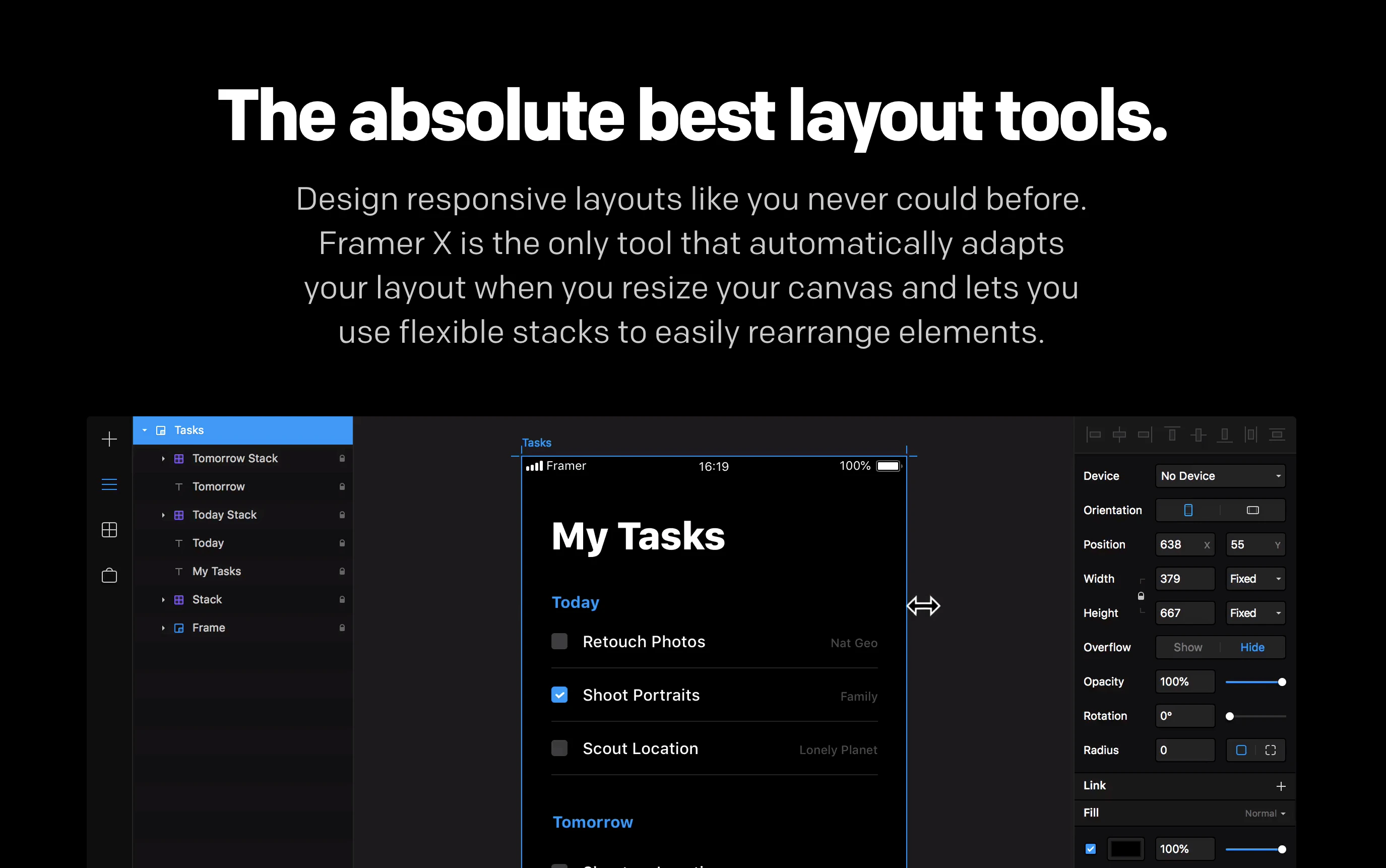This screenshot has width=1386, height=868.
Task: Open the Device dropdown showing No Device
Action: [1220, 476]
